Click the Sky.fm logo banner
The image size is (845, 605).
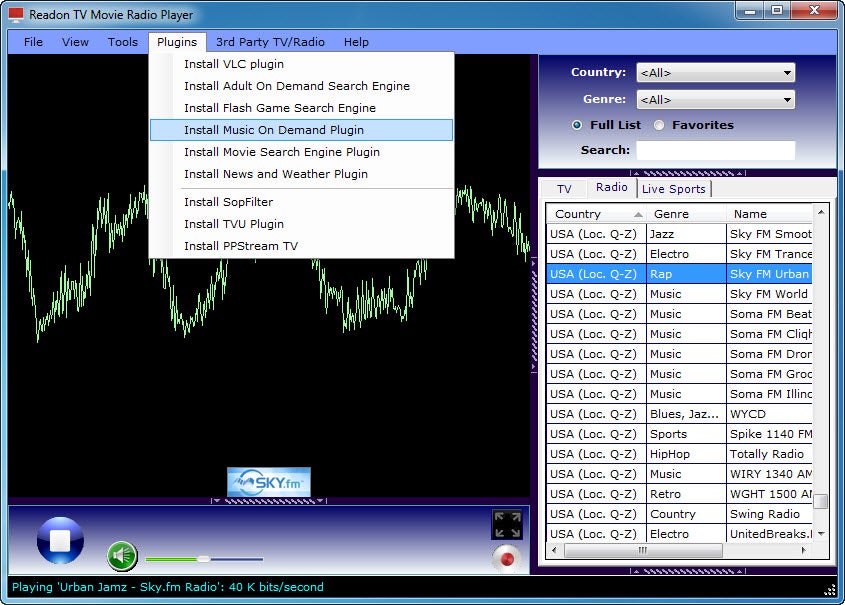click(x=268, y=482)
